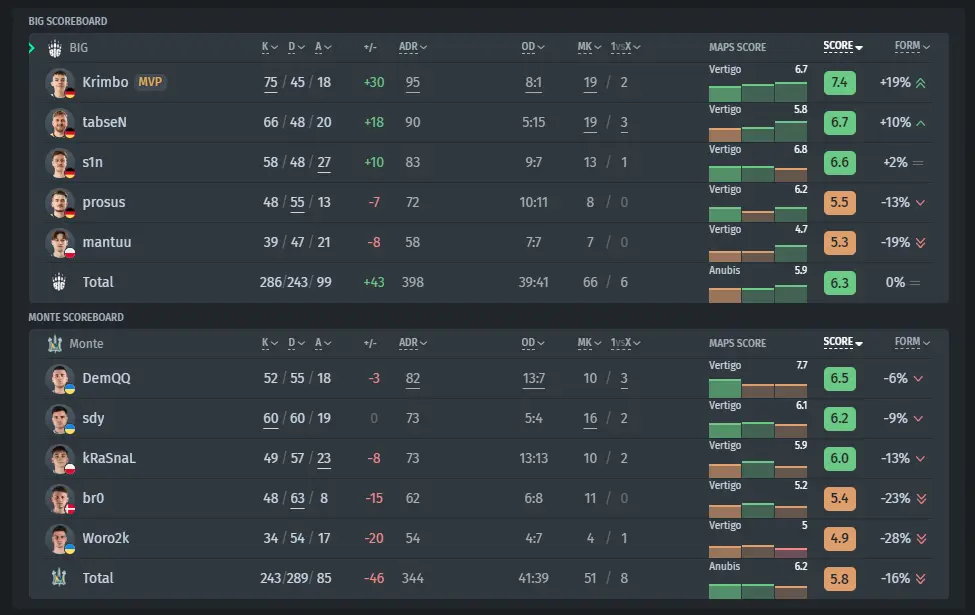975x615 pixels.
Task: Open mantuu's player avatar
Action: point(60,243)
